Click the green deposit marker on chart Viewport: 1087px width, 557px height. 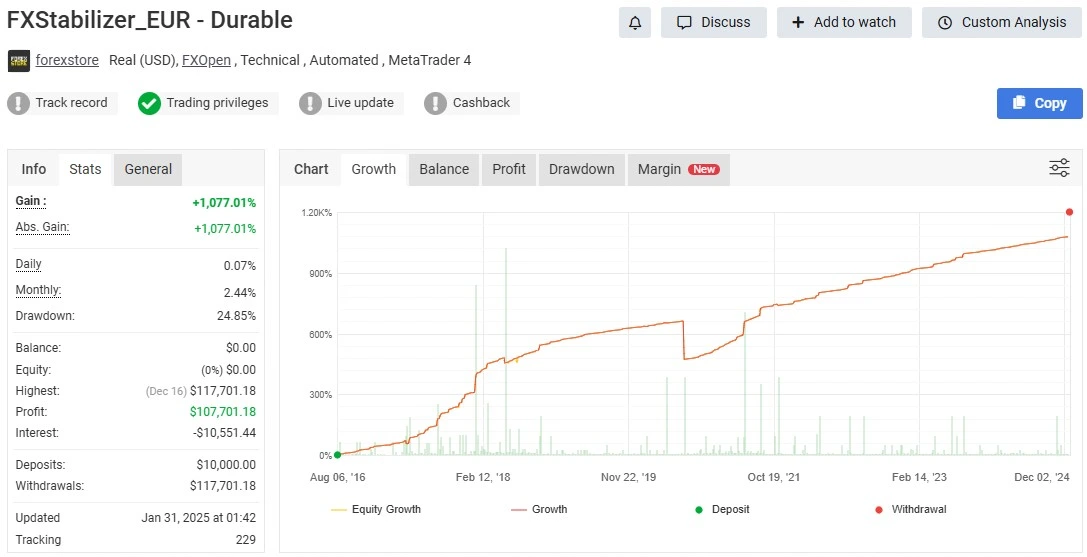click(337, 455)
